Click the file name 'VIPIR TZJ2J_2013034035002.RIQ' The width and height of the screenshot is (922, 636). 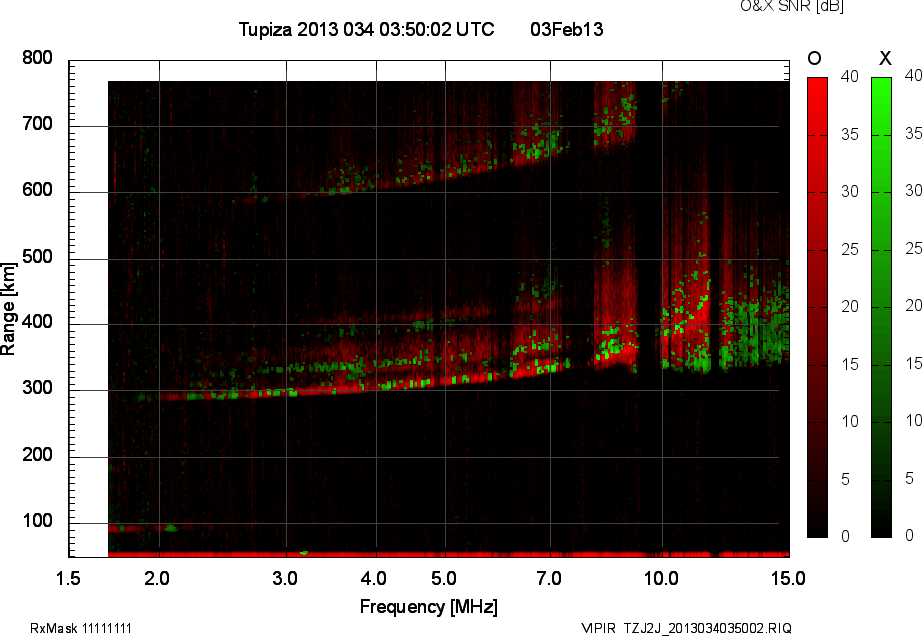pyautogui.click(x=687, y=628)
